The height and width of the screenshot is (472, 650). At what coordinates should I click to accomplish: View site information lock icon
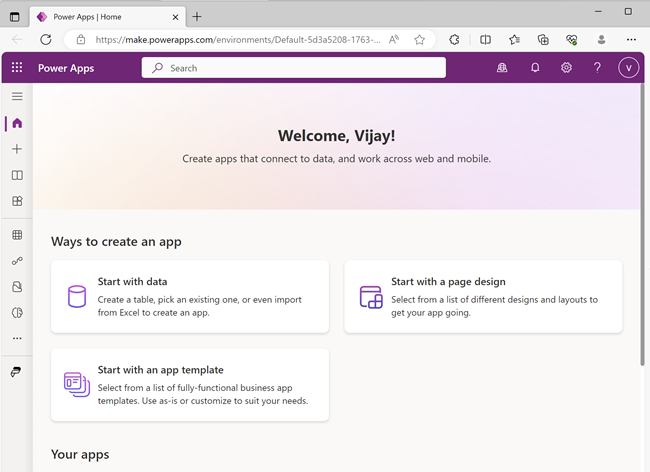pos(81,40)
